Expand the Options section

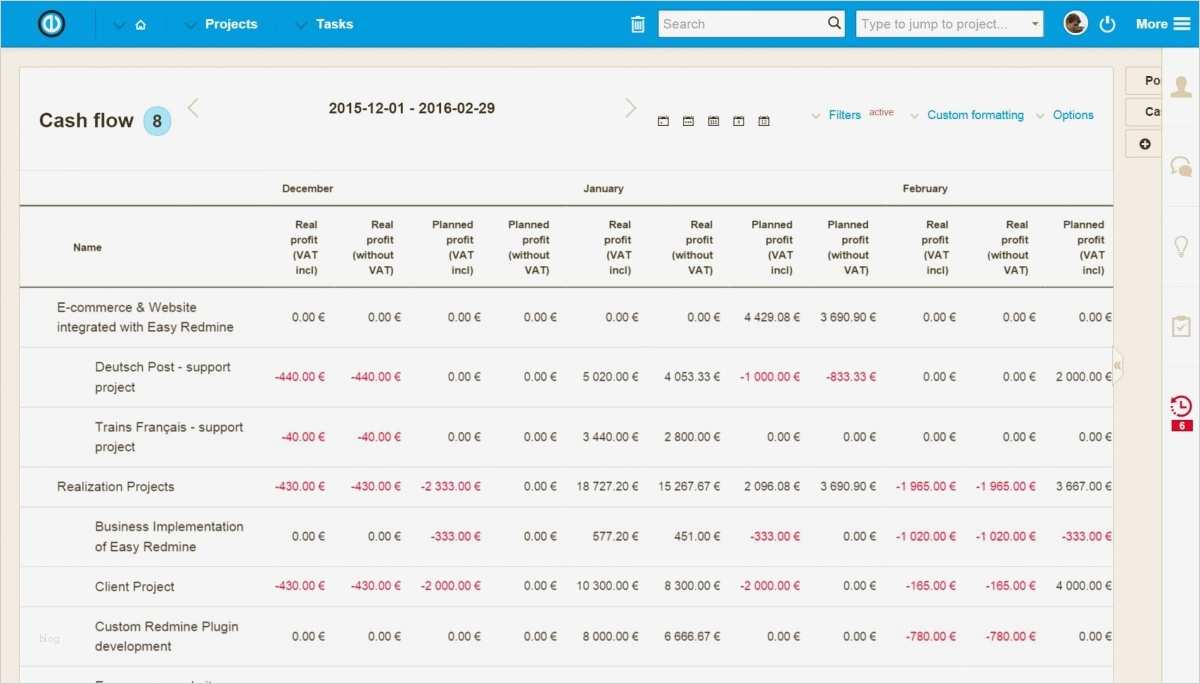1073,115
